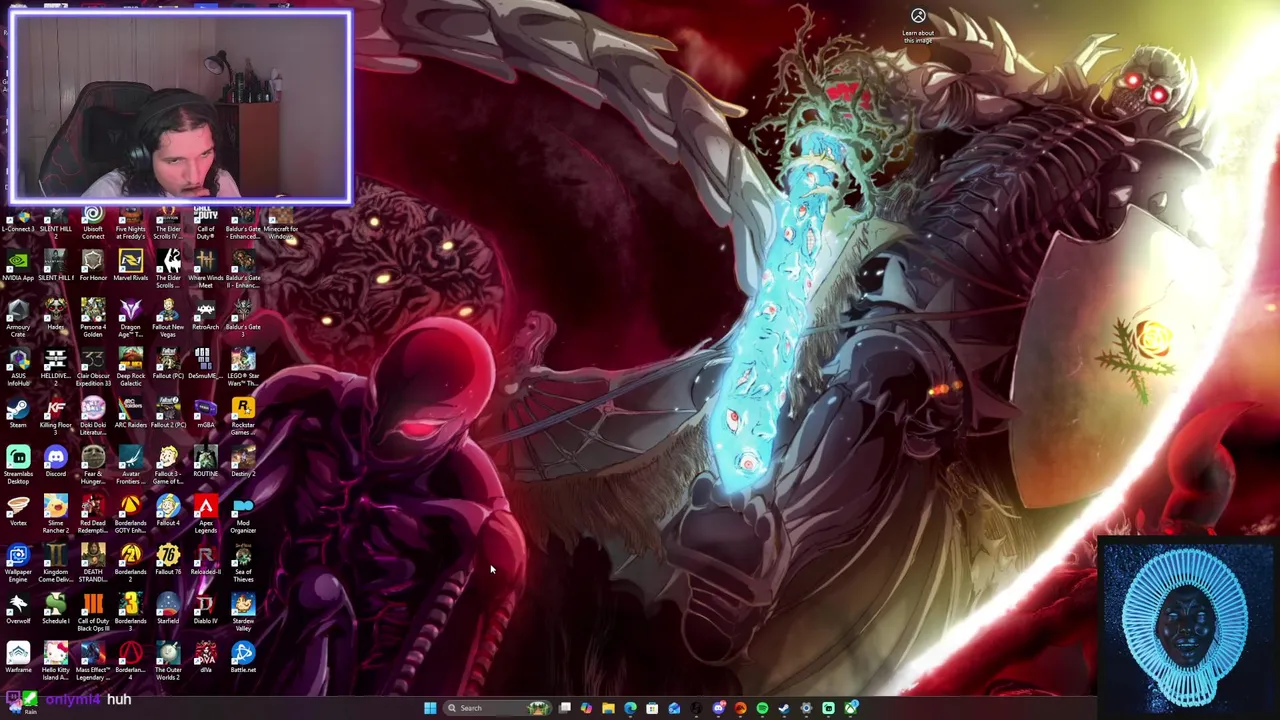Click the taskbar Search box
Viewport: 1280px width, 720px height.
[495, 708]
